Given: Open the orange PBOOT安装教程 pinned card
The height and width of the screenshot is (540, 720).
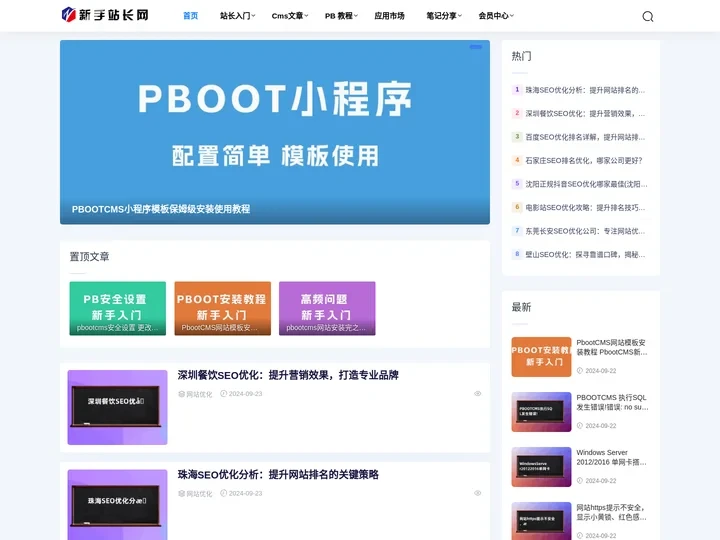Looking at the screenshot, I should (222, 308).
